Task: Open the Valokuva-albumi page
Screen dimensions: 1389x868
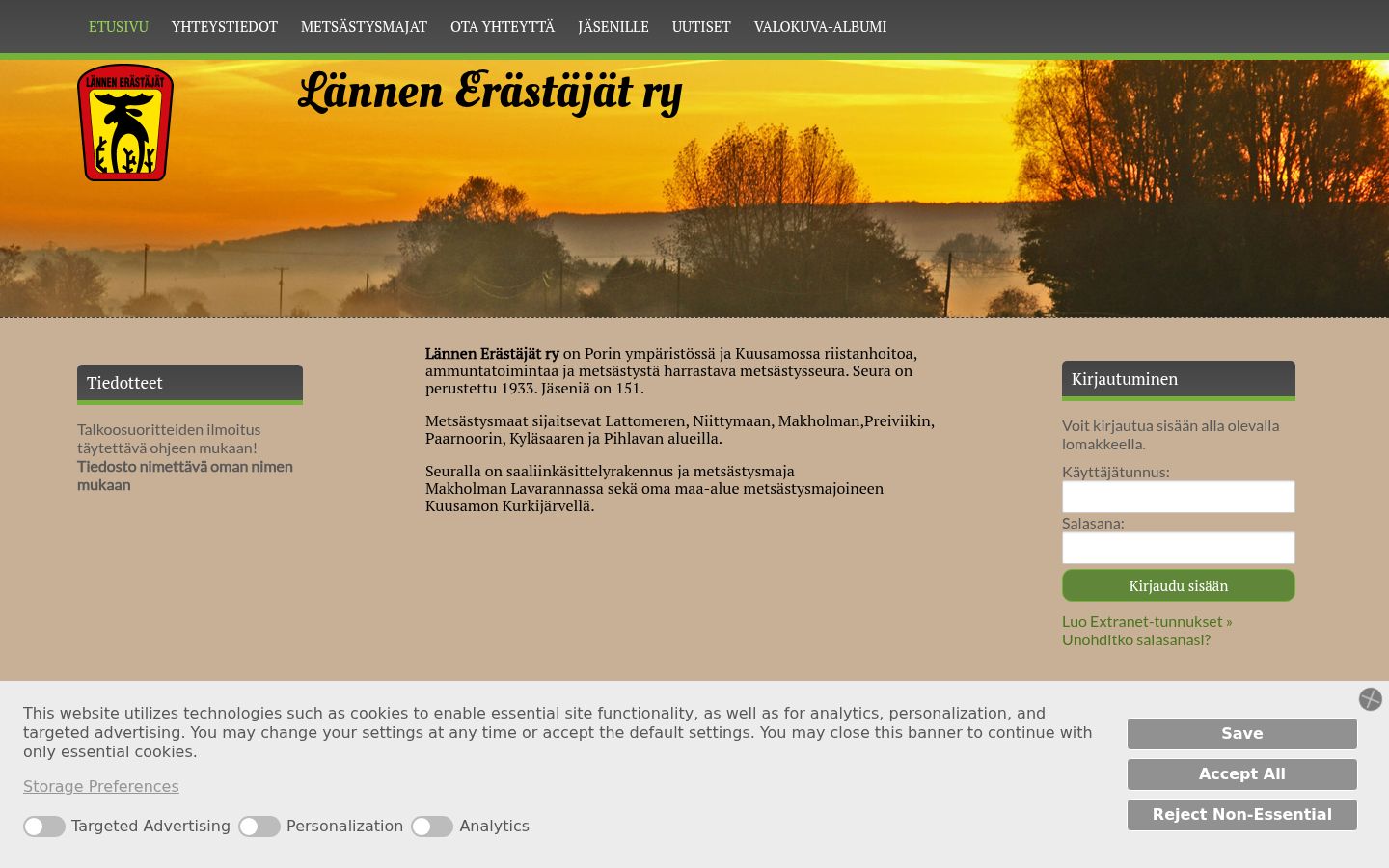Action: point(820,27)
